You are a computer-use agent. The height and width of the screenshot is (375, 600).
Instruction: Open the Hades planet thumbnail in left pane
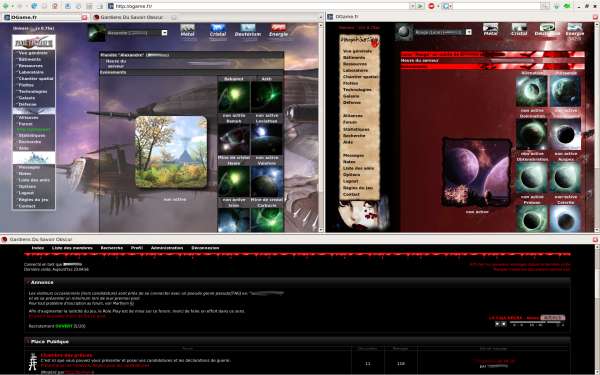tap(234, 181)
